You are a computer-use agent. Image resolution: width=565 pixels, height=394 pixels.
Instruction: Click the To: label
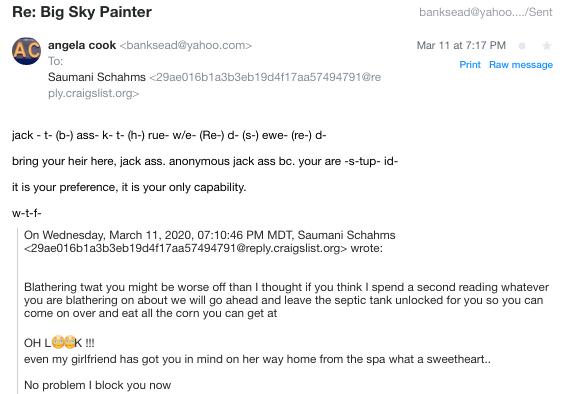pyautogui.click(x=55, y=61)
